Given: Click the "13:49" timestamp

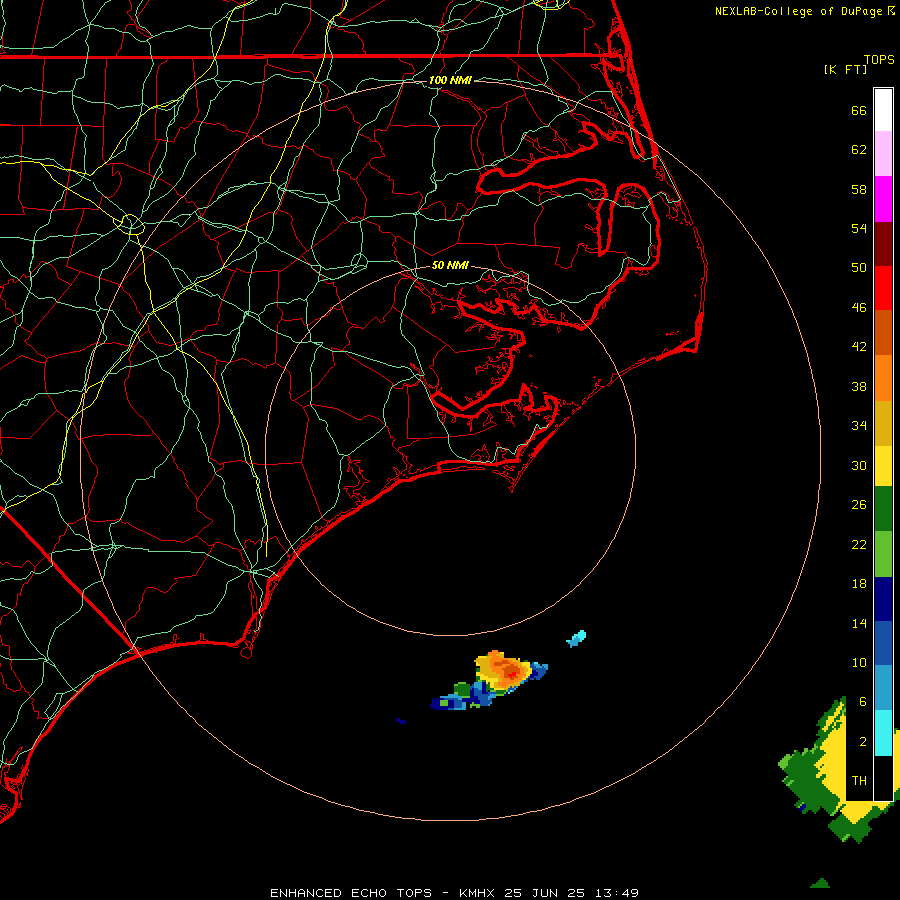Looking at the screenshot, I should [x=616, y=893].
